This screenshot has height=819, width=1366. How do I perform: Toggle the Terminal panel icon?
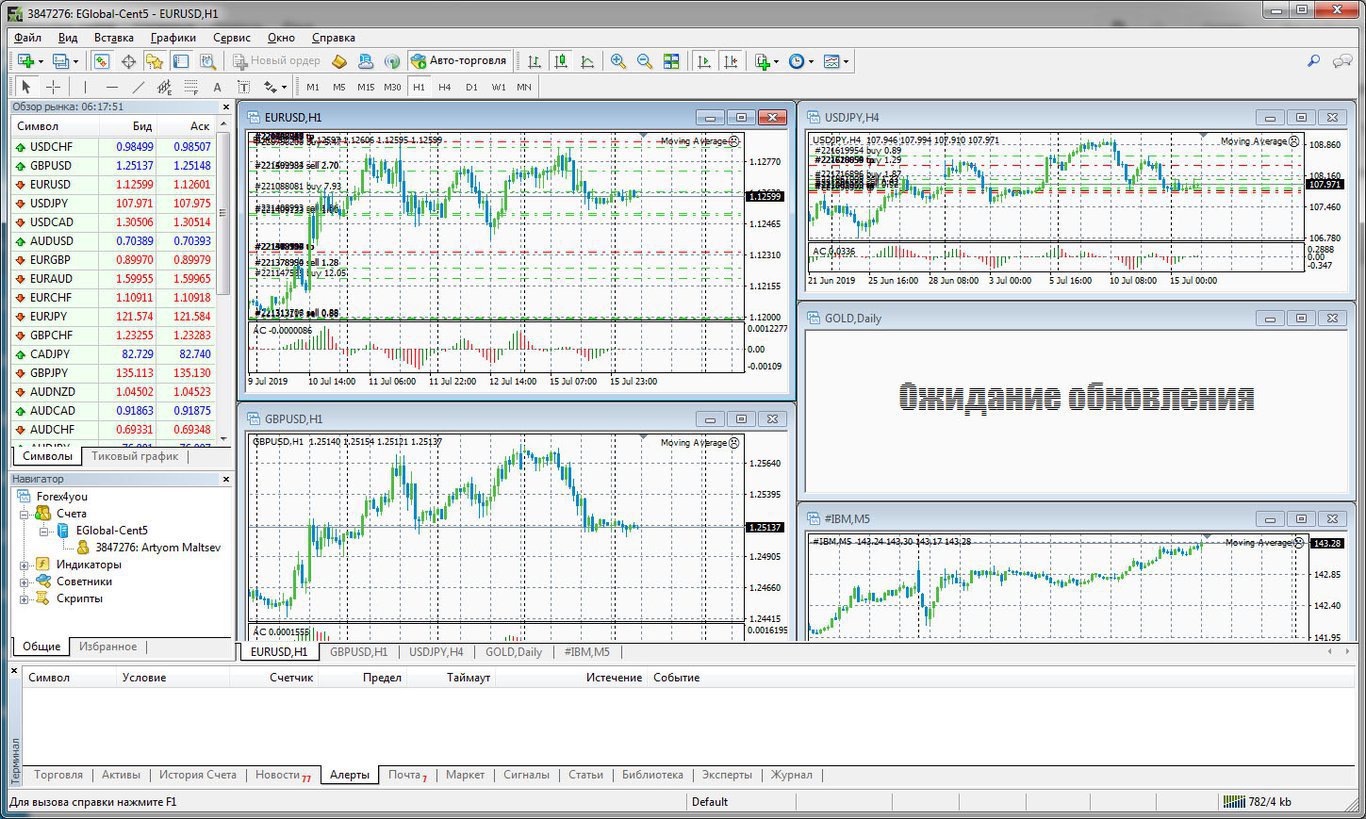[x=182, y=61]
